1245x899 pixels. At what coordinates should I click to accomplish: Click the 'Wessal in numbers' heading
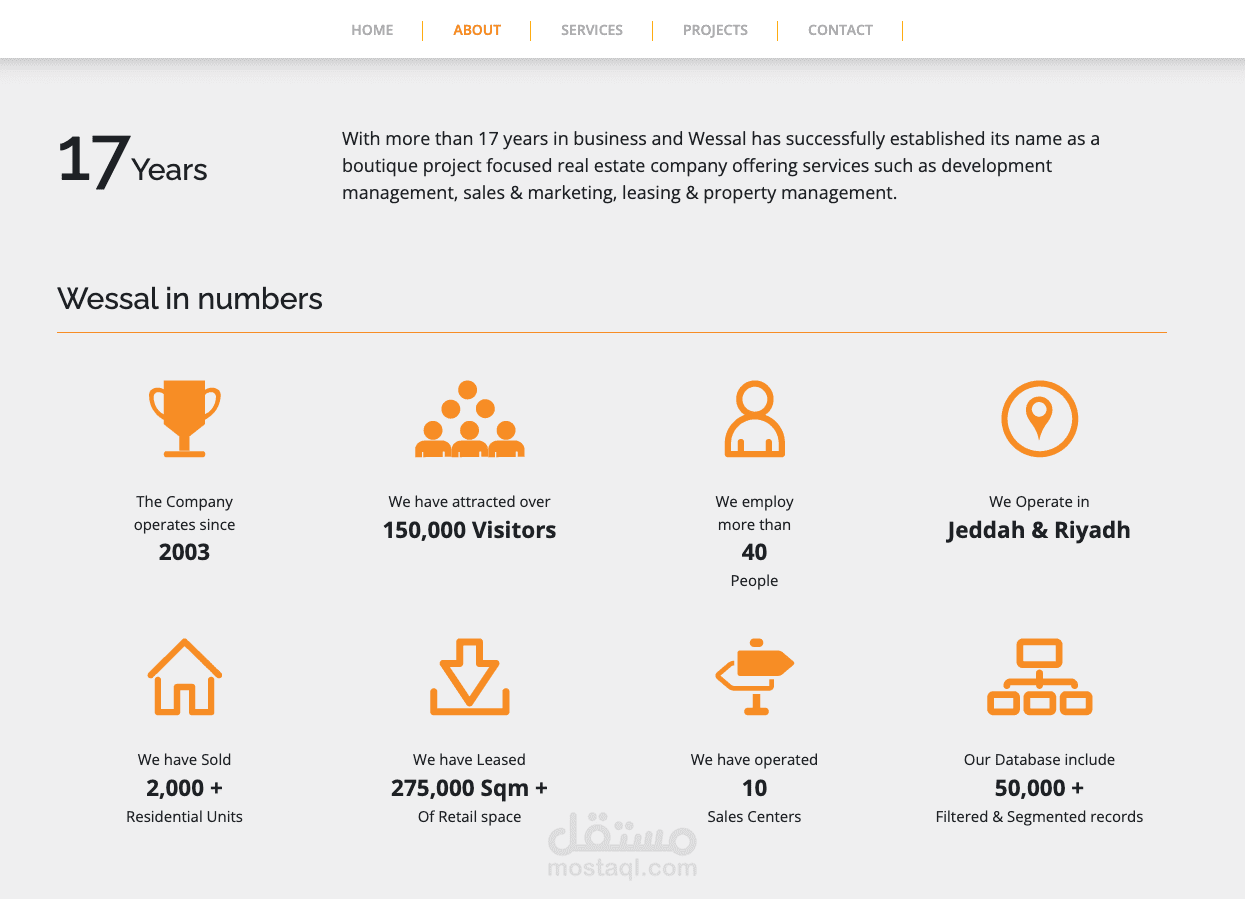[x=190, y=298]
